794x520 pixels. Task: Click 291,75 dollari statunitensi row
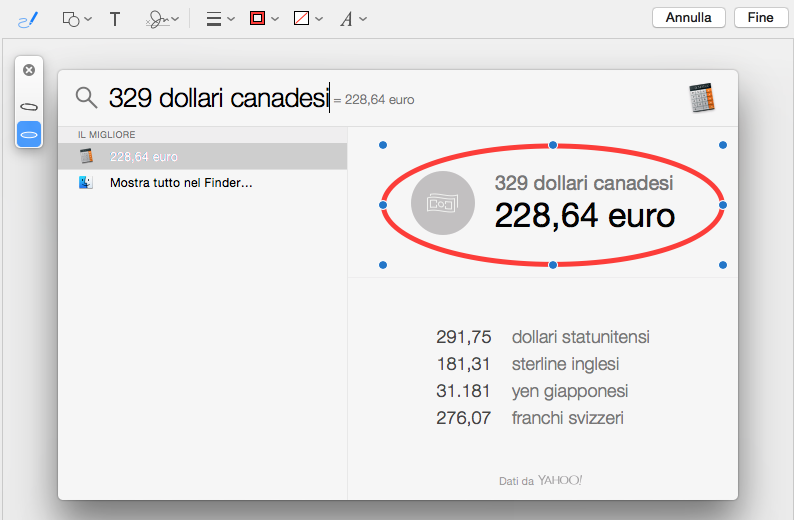point(543,337)
